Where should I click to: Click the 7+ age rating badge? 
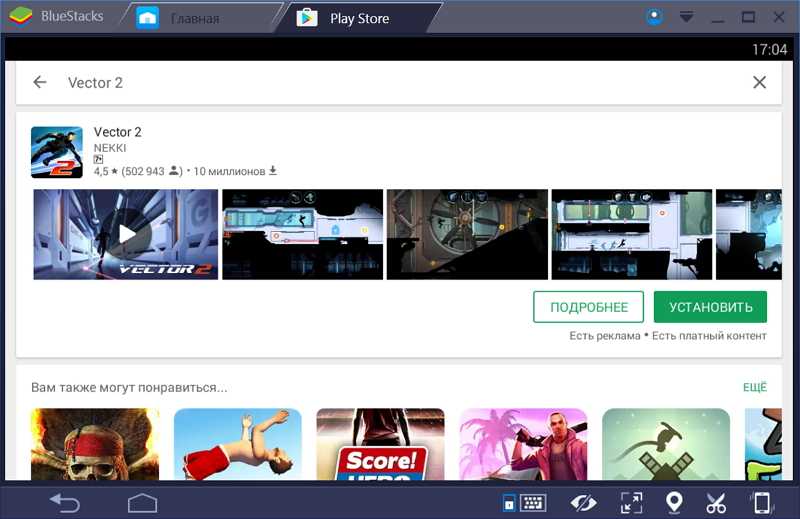point(98,160)
